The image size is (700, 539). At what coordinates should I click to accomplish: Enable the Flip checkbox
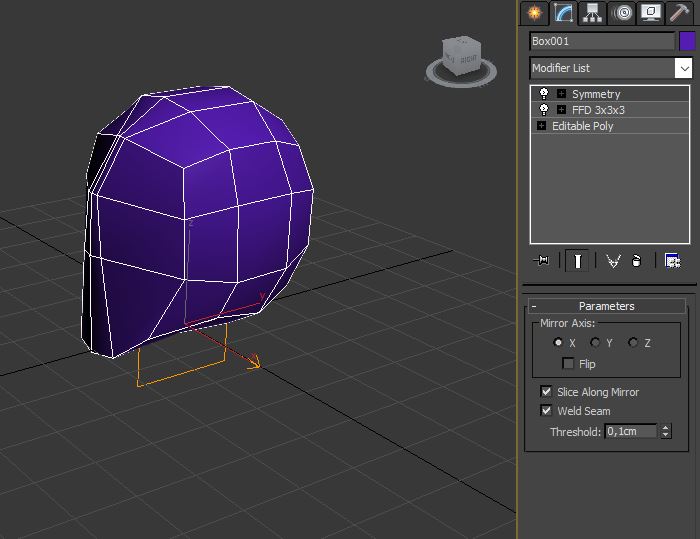pyautogui.click(x=568, y=364)
